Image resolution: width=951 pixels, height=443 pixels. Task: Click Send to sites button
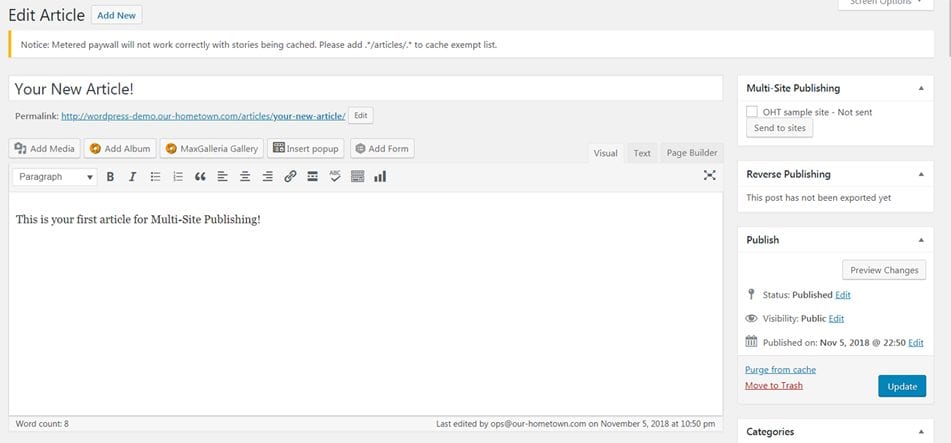pyautogui.click(x=779, y=128)
